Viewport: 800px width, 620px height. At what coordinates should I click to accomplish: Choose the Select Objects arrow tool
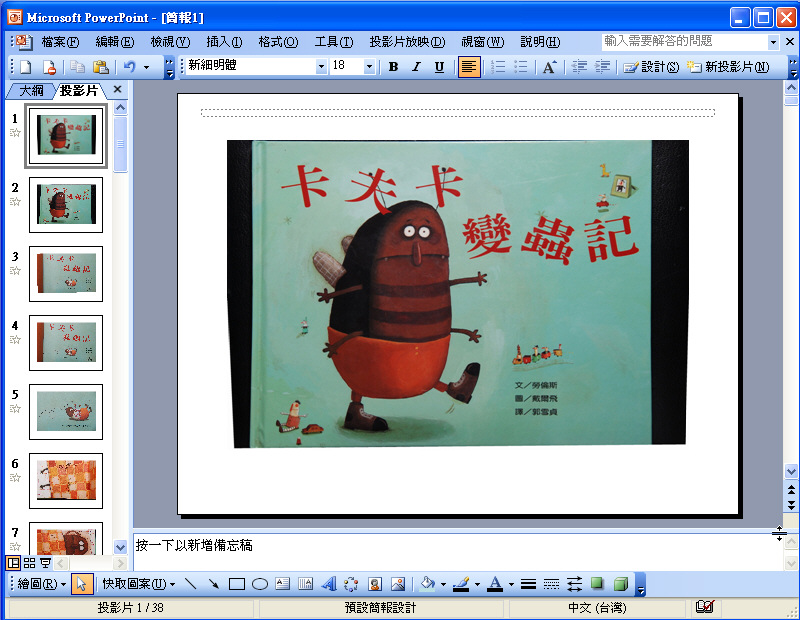pyautogui.click(x=82, y=584)
